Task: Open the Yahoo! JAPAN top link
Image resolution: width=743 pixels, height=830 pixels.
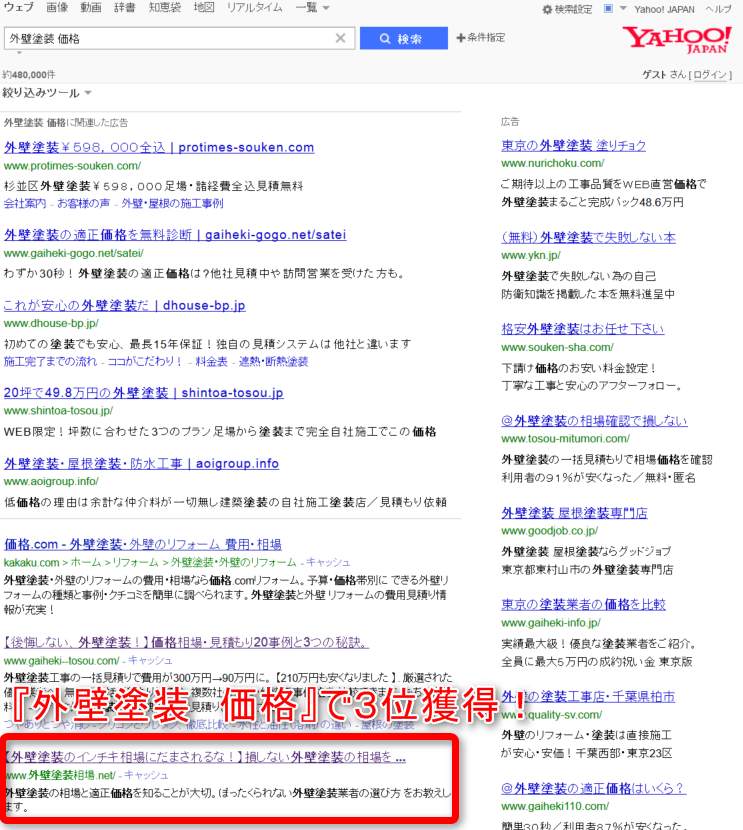Action: tap(664, 9)
